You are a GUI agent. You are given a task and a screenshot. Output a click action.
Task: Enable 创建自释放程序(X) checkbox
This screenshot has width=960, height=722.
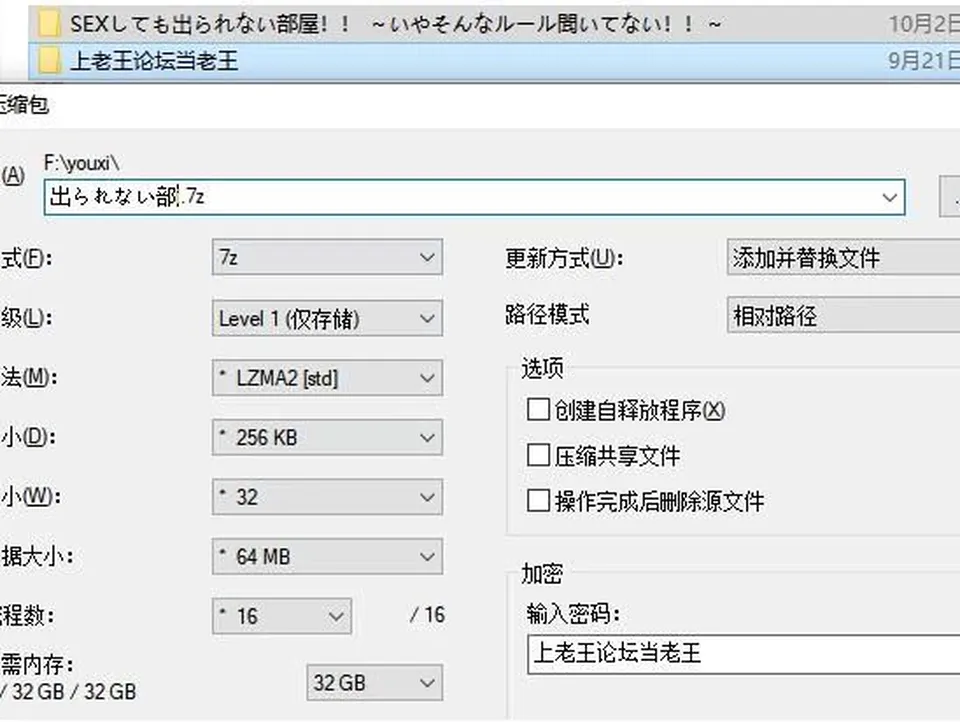[538, 410]
